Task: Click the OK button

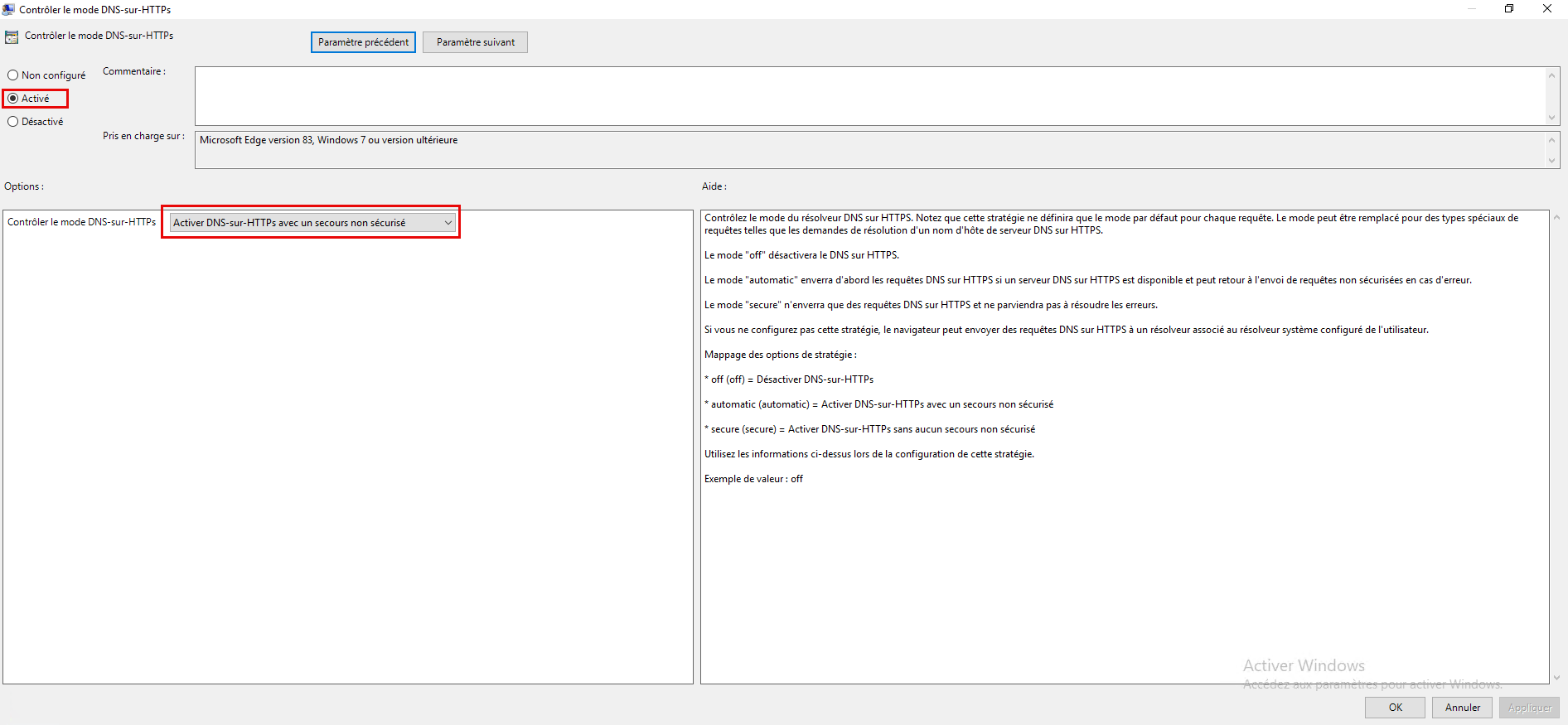Action: pos(1395,708)
